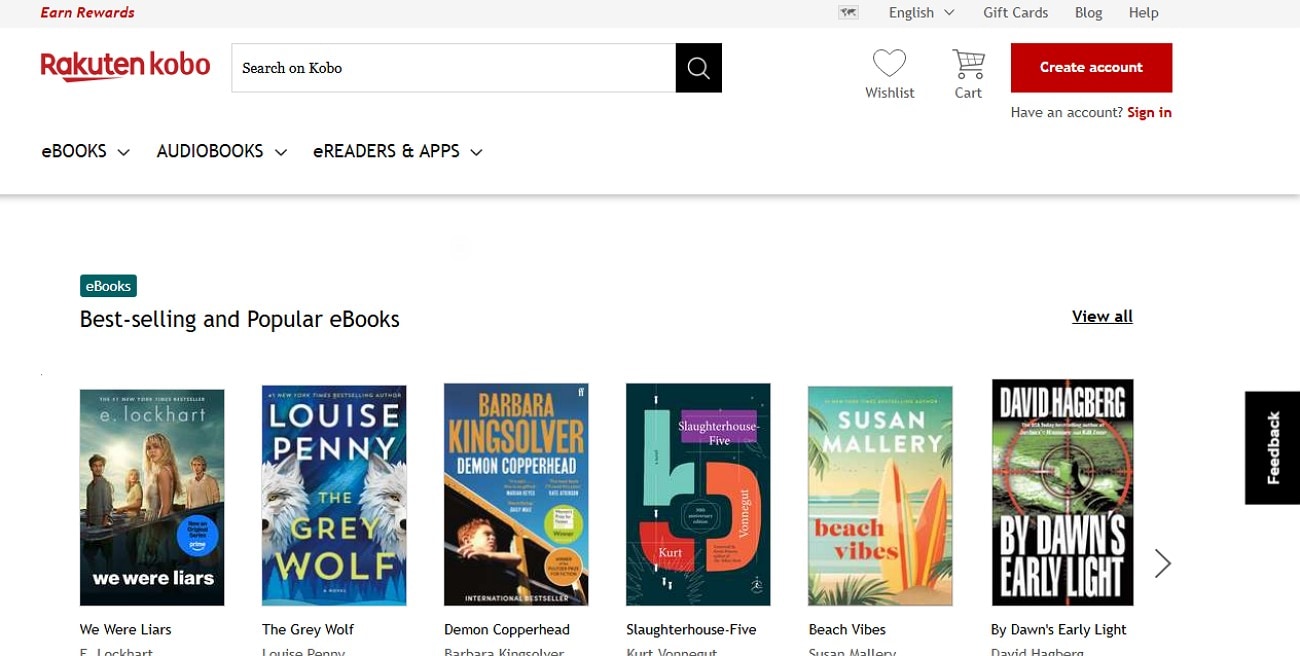Image resolution: width=1300 pixels, height=656 pixels.
Task: Open the English language dropdown
Action: coord(921,13)
